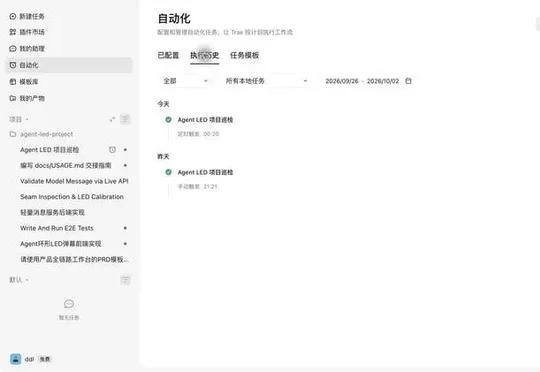The image size is (540, 372).
Task: Open the 所有本地任务 filter dropdown
Action: pos(266,81)
